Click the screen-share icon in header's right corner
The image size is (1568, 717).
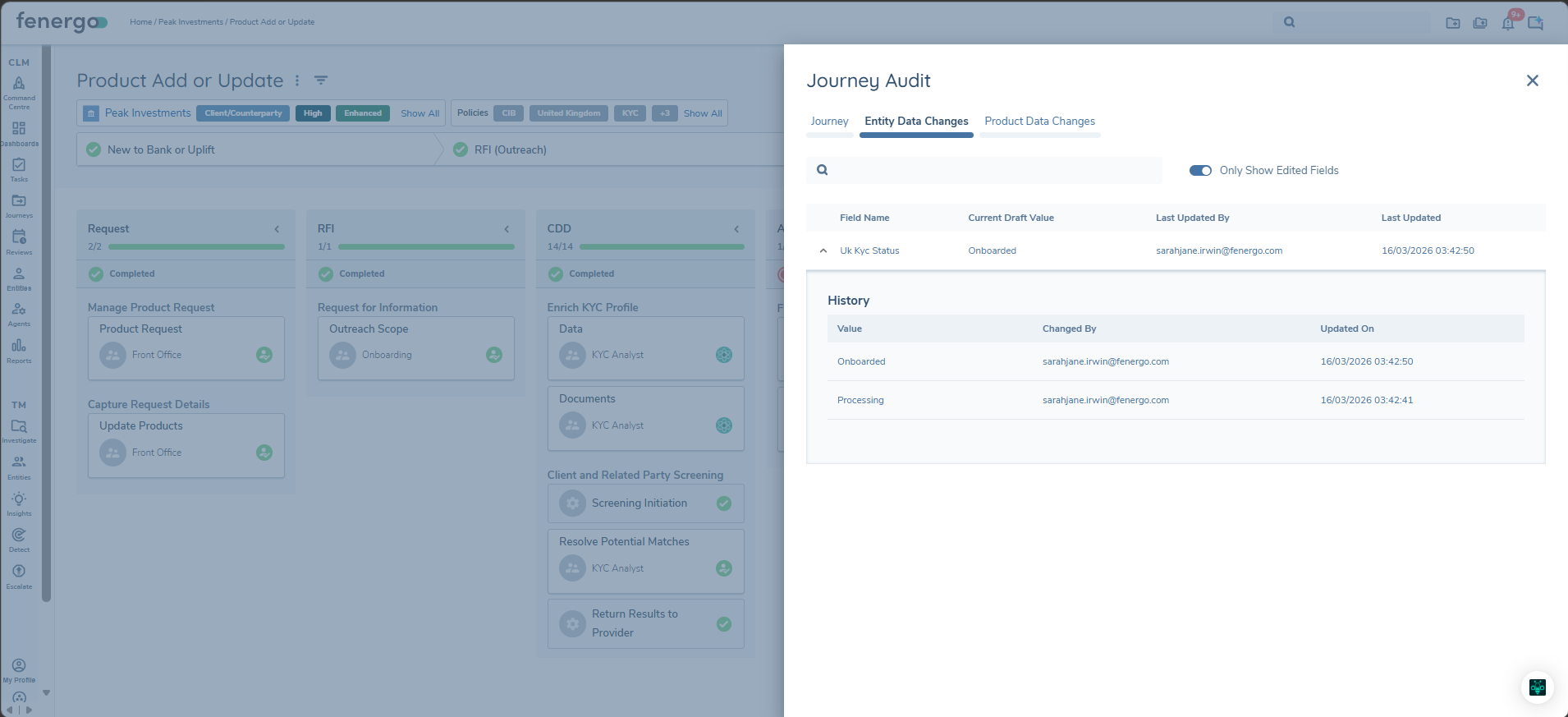tap(1536, 22)
